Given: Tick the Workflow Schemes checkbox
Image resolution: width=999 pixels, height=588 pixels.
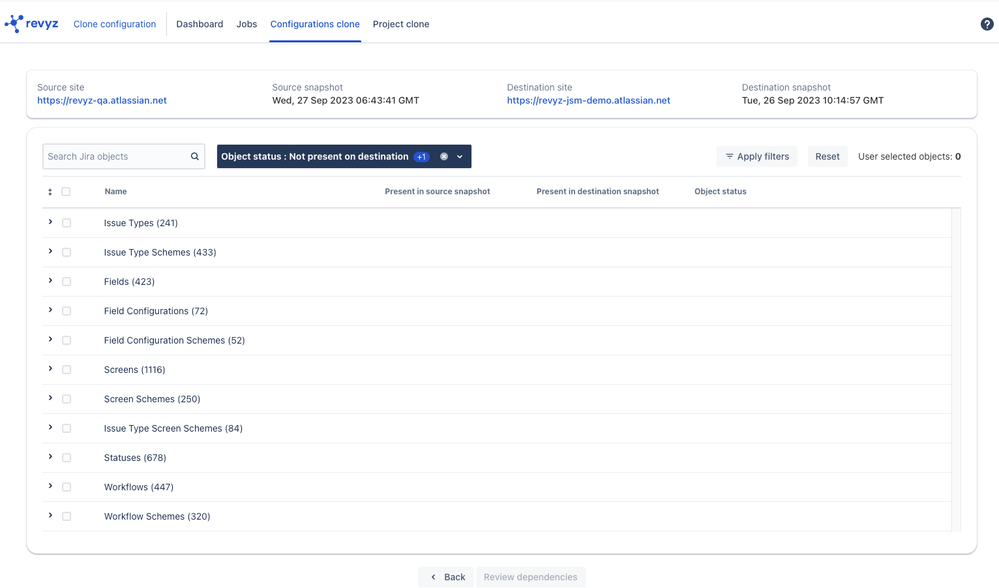Looking at the screenshot, I should tap(66, 516).
